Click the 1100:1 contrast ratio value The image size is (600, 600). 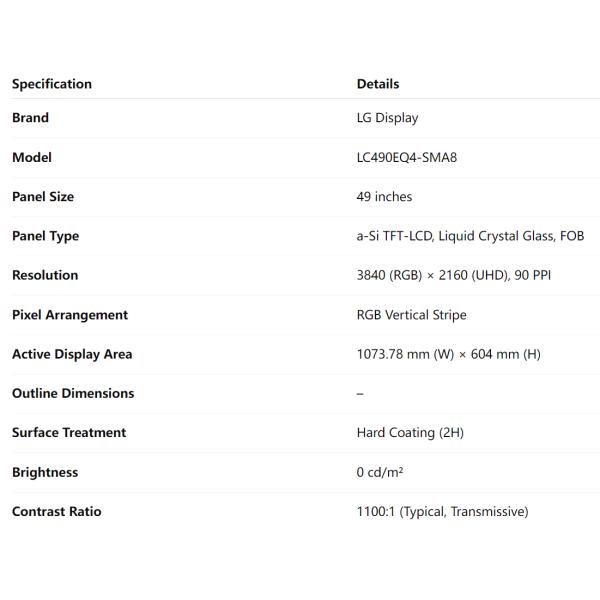click(442, 511)
